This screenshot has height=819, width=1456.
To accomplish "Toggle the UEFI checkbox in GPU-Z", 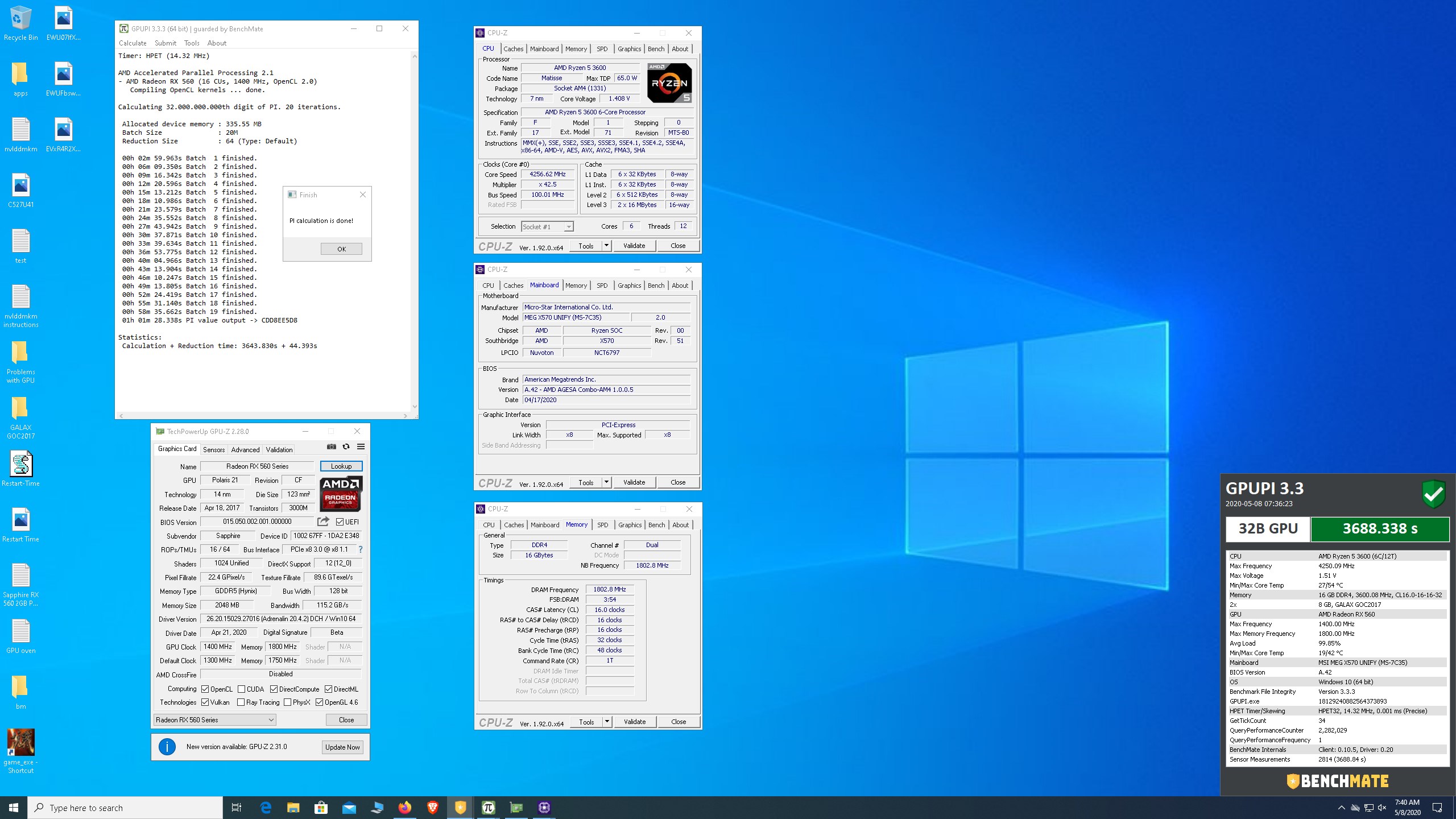I will coord(340,522).
